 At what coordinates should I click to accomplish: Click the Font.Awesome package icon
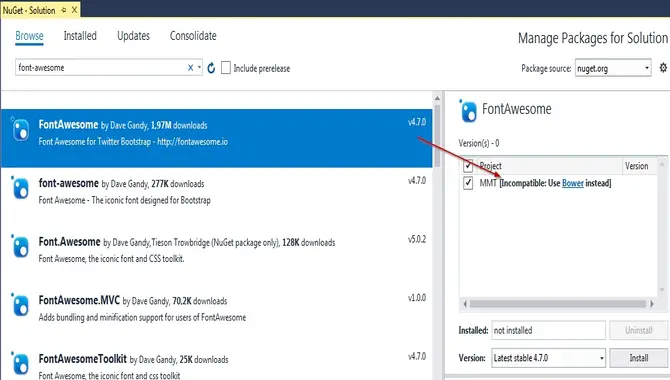point(20,247)
